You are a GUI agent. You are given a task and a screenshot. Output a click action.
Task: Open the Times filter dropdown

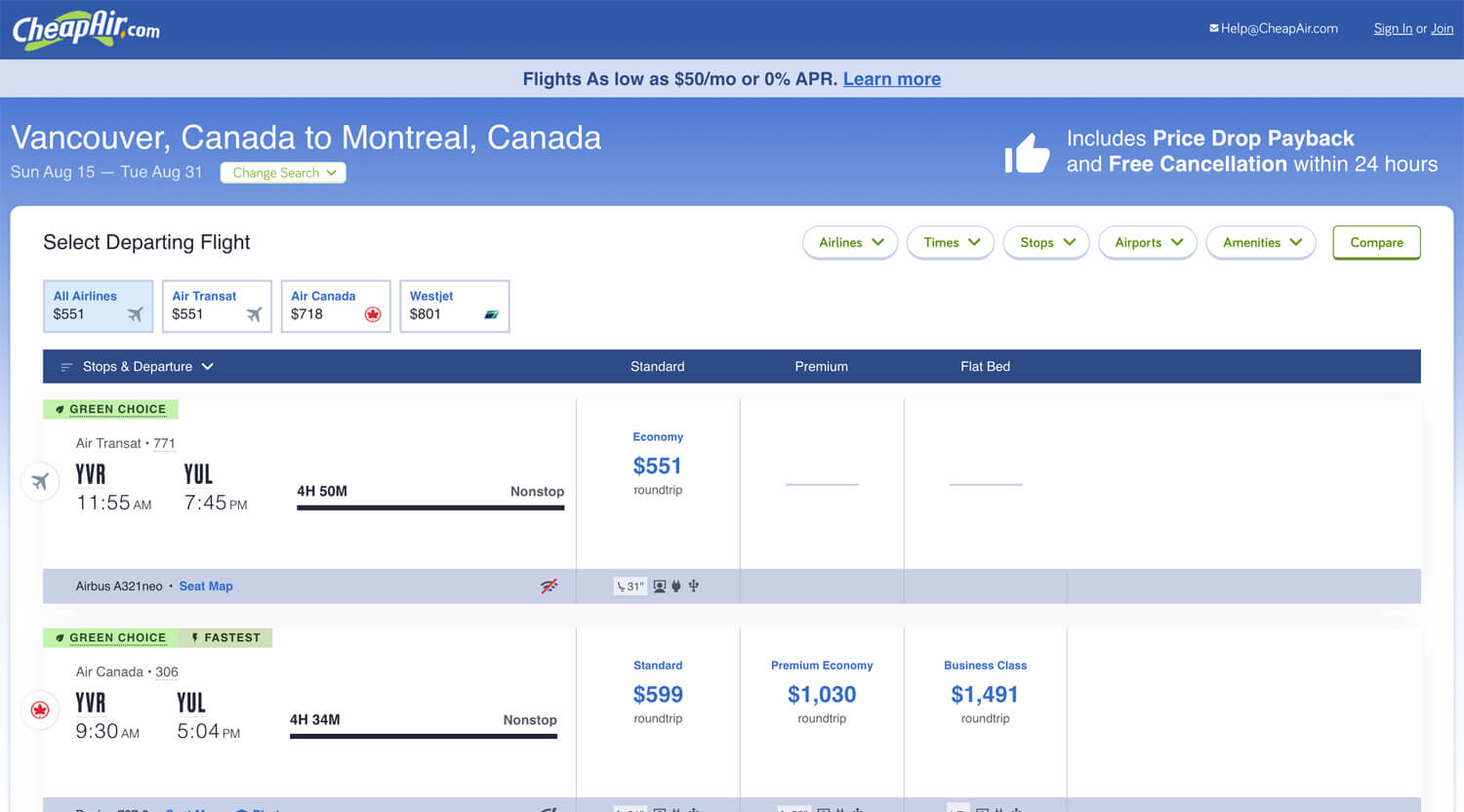[x=951, y=242]
